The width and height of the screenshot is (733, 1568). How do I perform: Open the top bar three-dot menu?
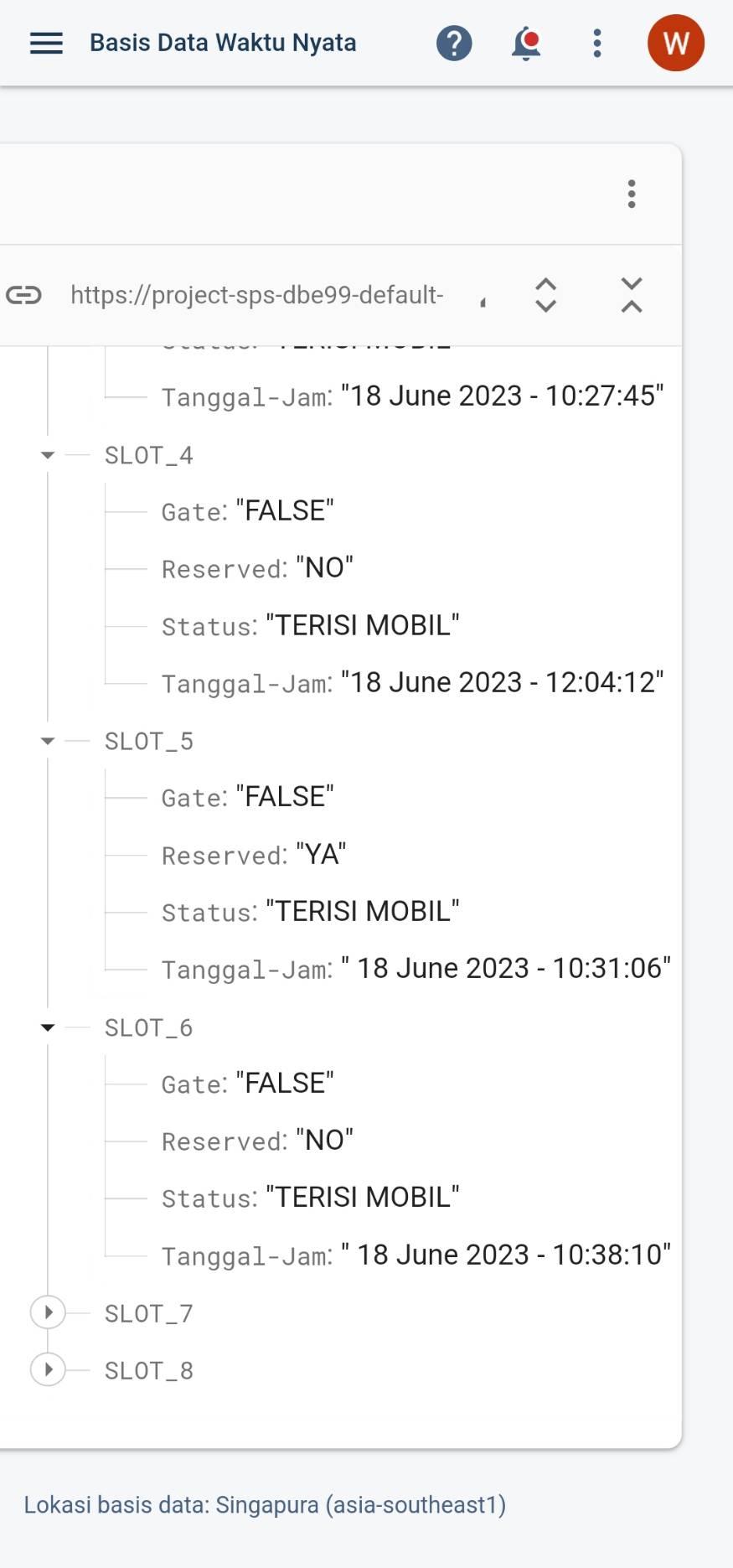pos(597,43)
